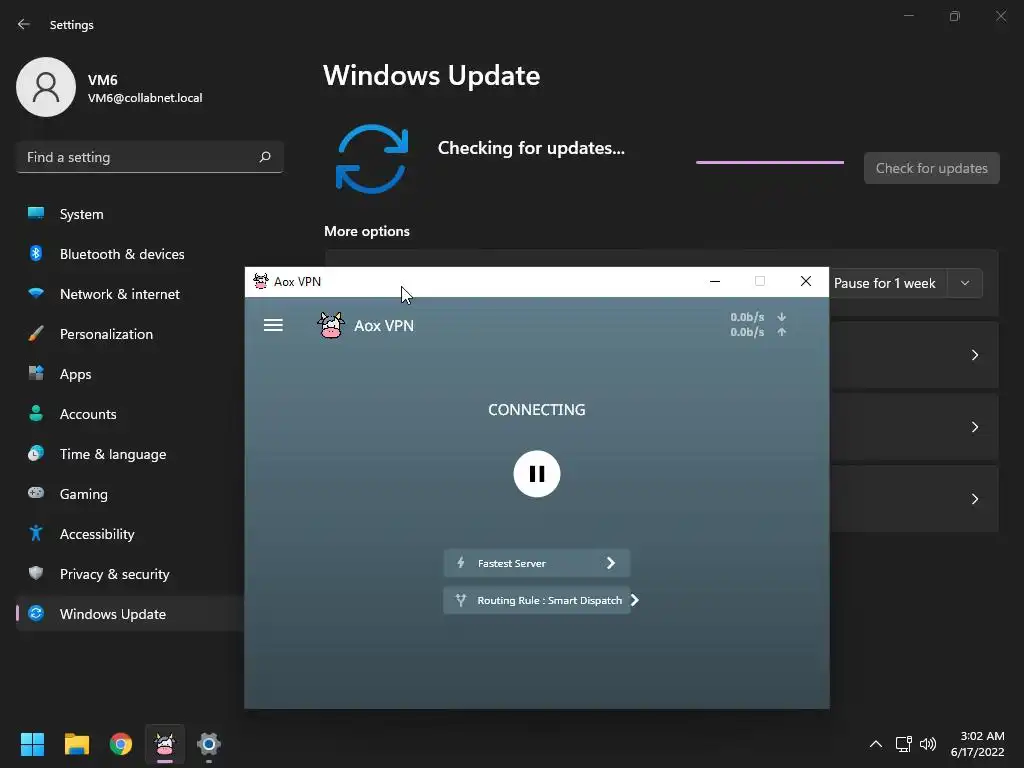Viewport: 1024px width, 768px height.
Task: Click the upload speed arrow icon
Action: (782, 332)
